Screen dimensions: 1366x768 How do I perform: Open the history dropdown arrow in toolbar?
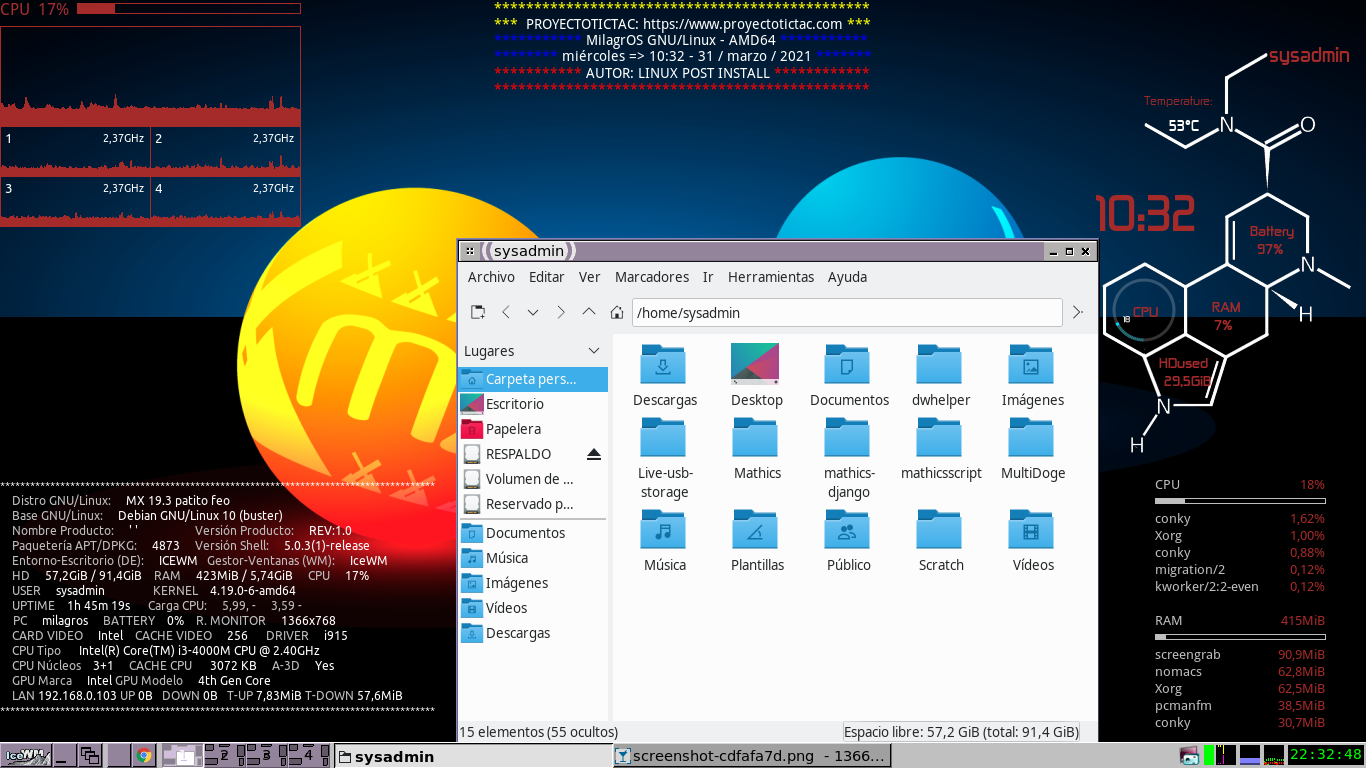coord(533,313)
